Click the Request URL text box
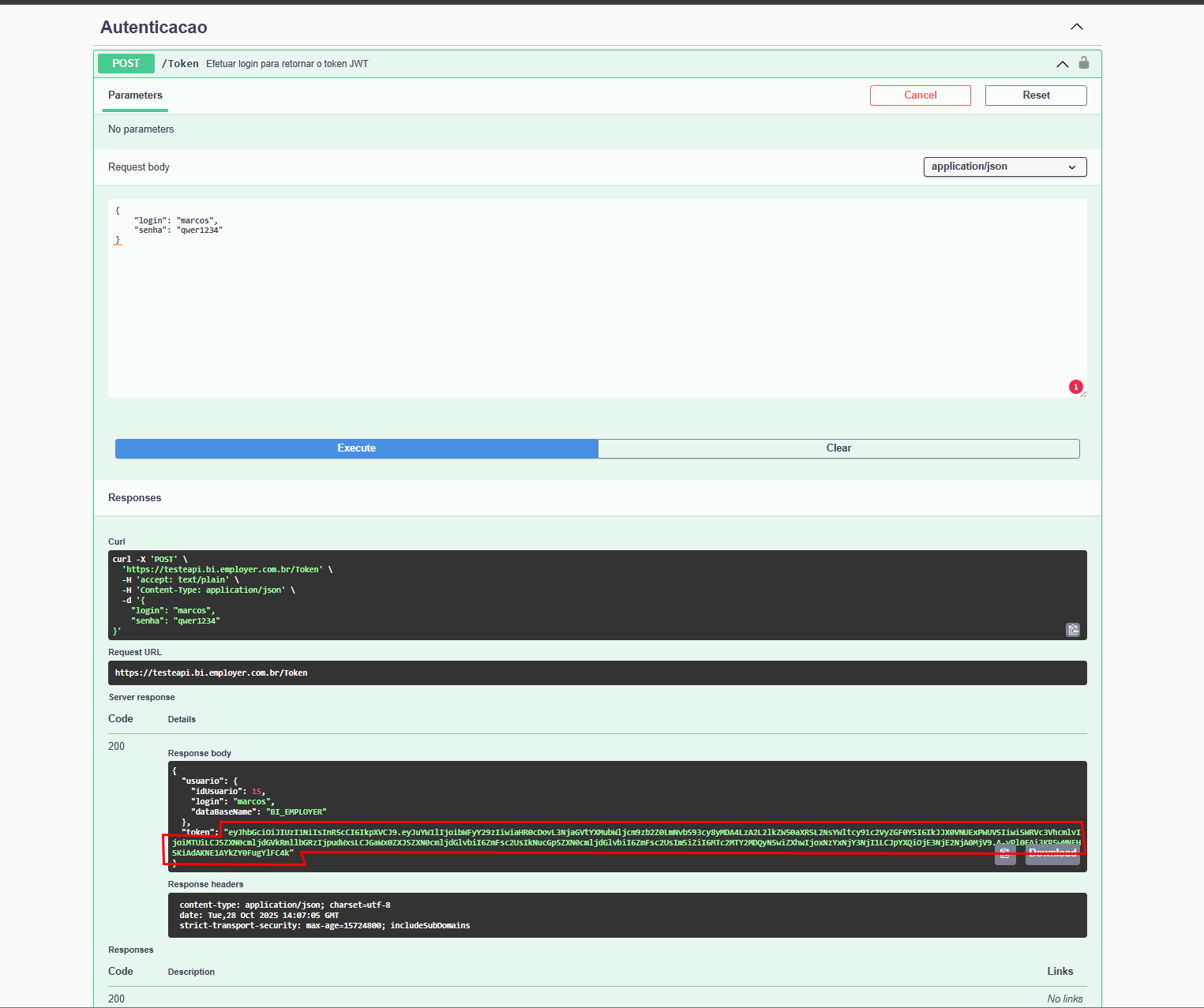Viewport: 1204px width, 1008px height. pyautogui.click(x=598, y=673)
